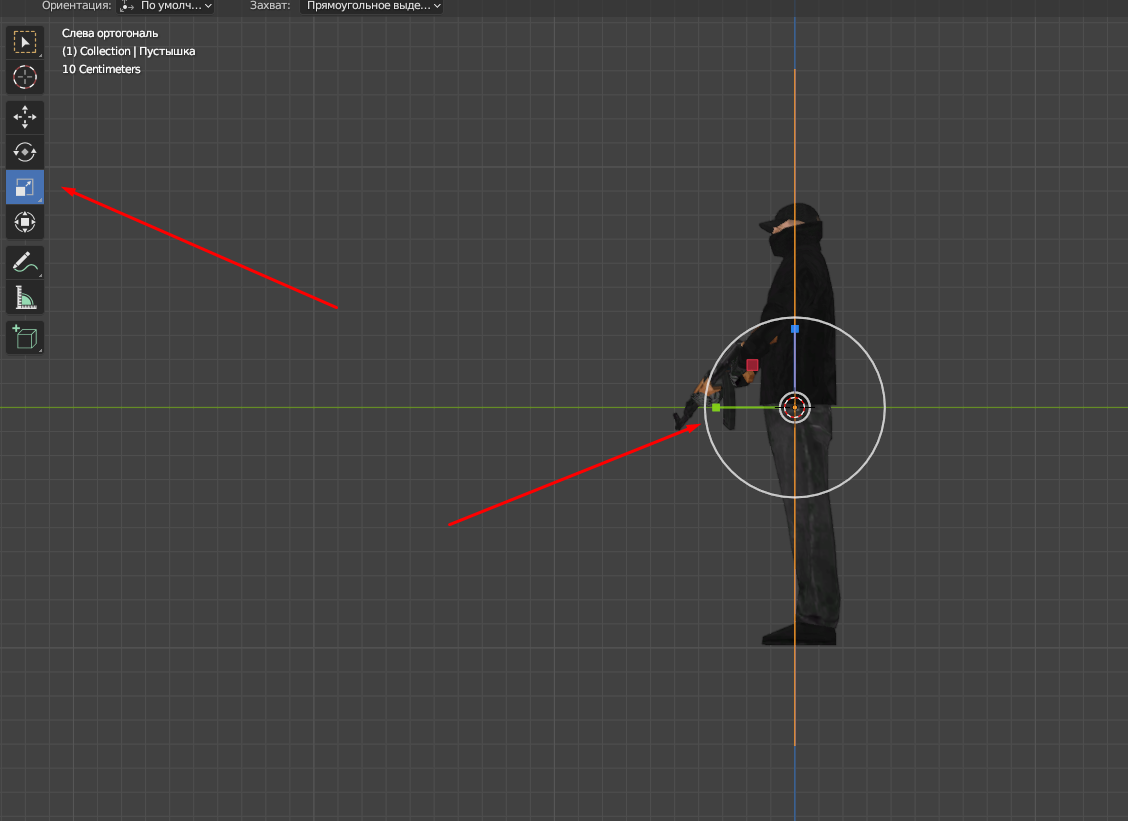Pick the Annotate pencil tool
The image size is (1128, 821).
click(25, 263)
